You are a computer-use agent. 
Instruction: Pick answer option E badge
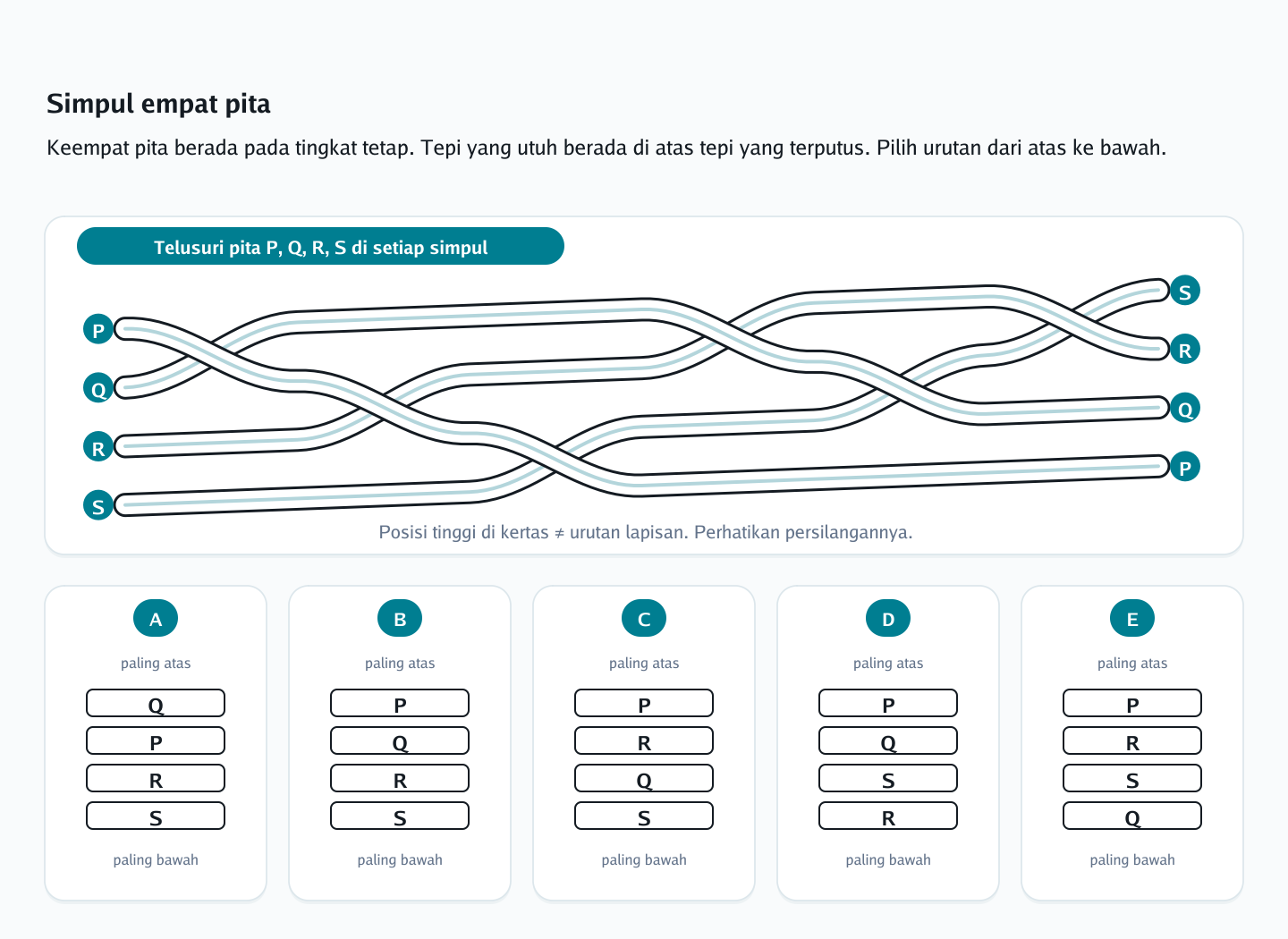(1132, 618)
